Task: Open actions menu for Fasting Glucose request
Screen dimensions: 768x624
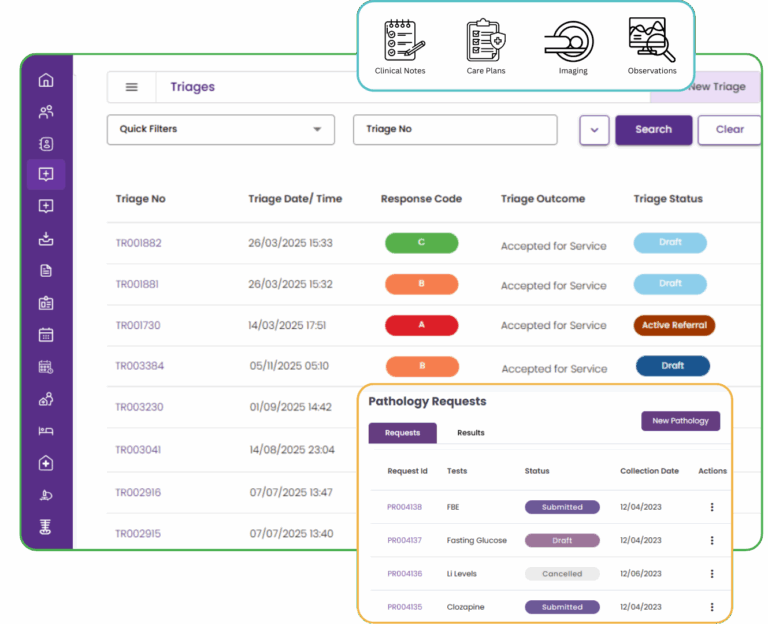Action: 712,540
